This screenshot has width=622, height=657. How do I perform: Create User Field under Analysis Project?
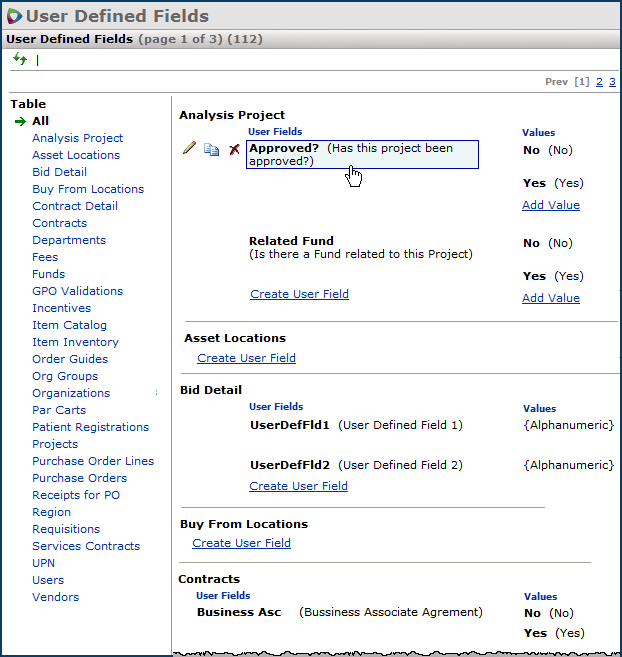point(299,294)
